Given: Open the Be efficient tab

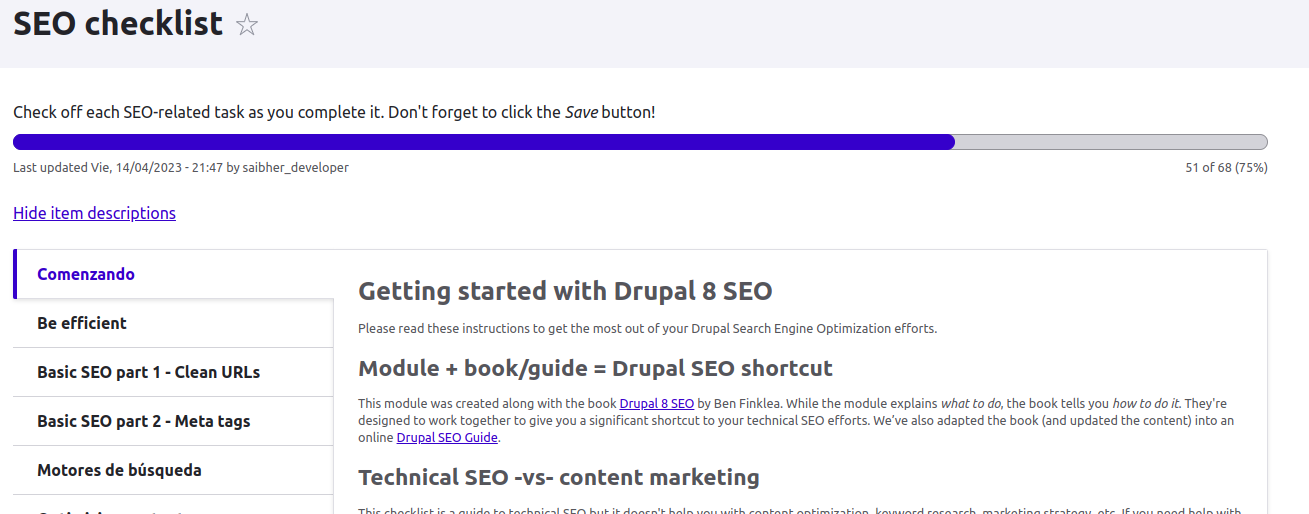Looking at the screenshot, I should pos(82,323).
